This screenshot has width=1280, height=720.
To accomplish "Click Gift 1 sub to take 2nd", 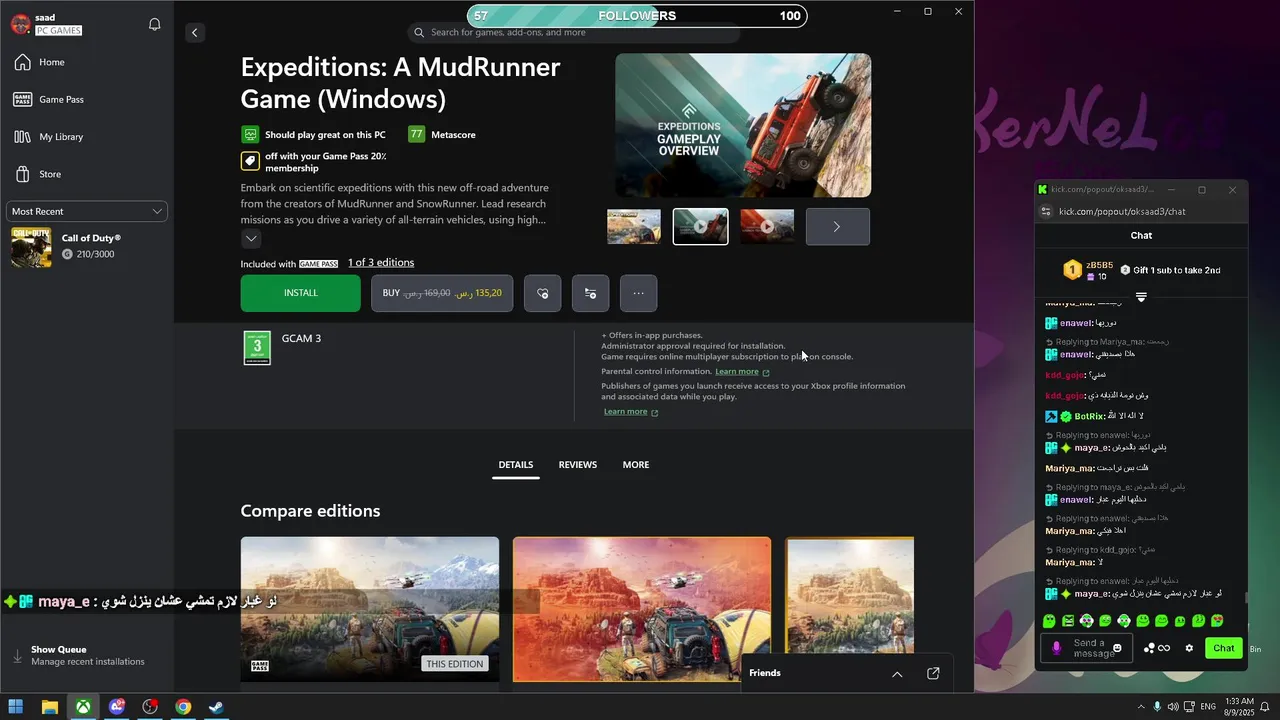I will tap(1170, 270).
